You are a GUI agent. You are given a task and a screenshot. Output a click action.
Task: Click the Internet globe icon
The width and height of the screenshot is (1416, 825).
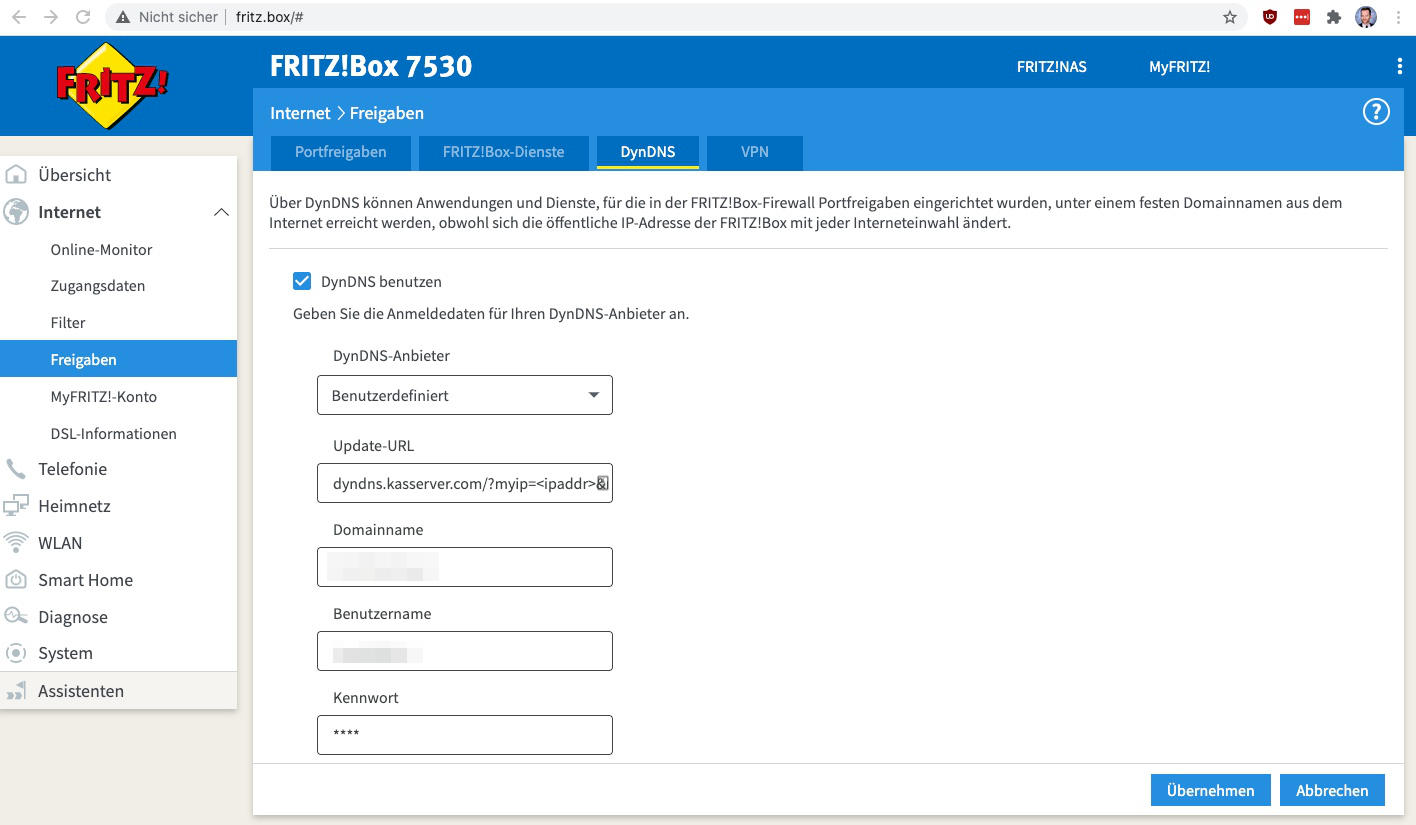[16, 212]
